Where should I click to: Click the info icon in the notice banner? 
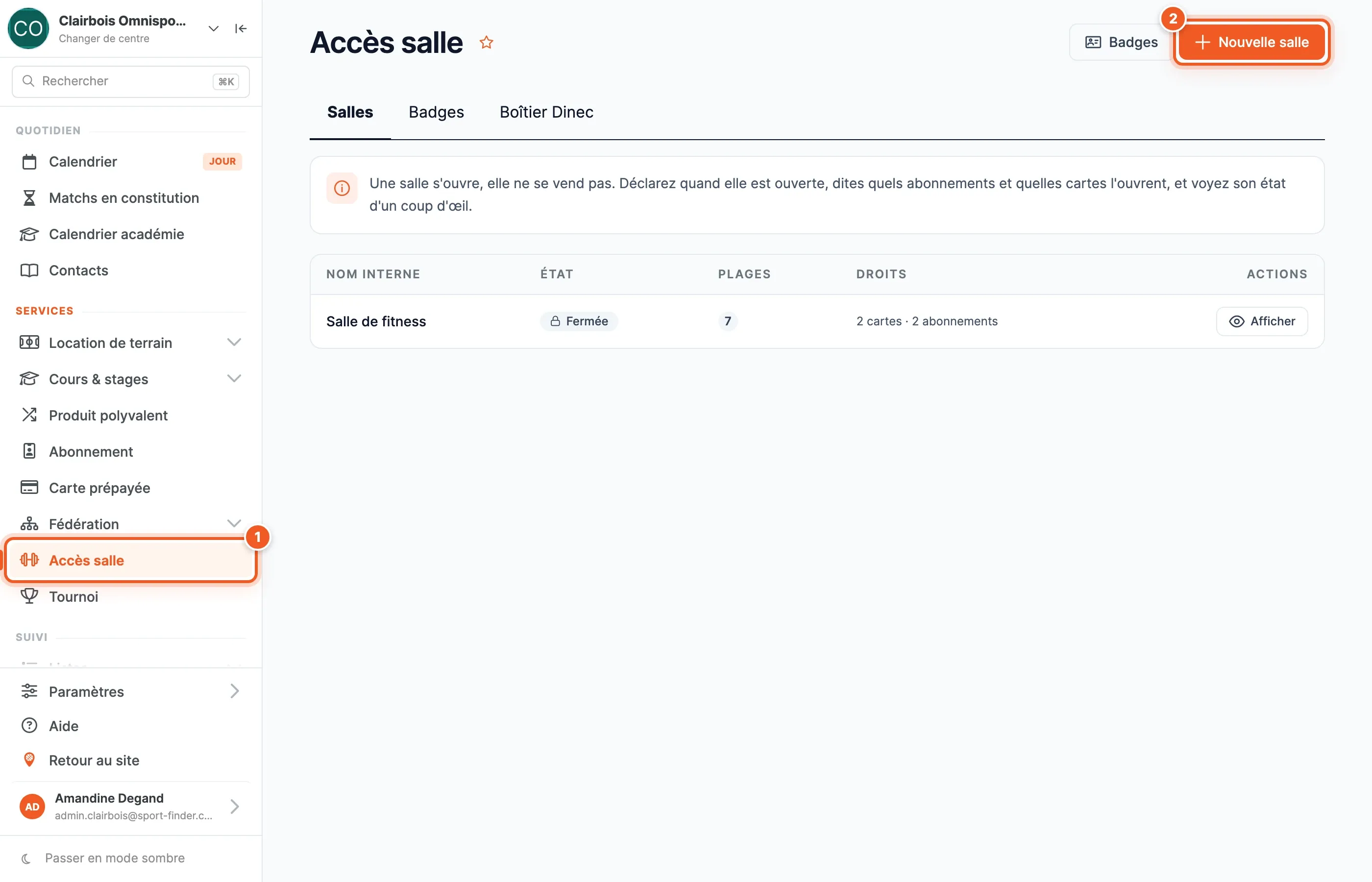pos(342,189)
